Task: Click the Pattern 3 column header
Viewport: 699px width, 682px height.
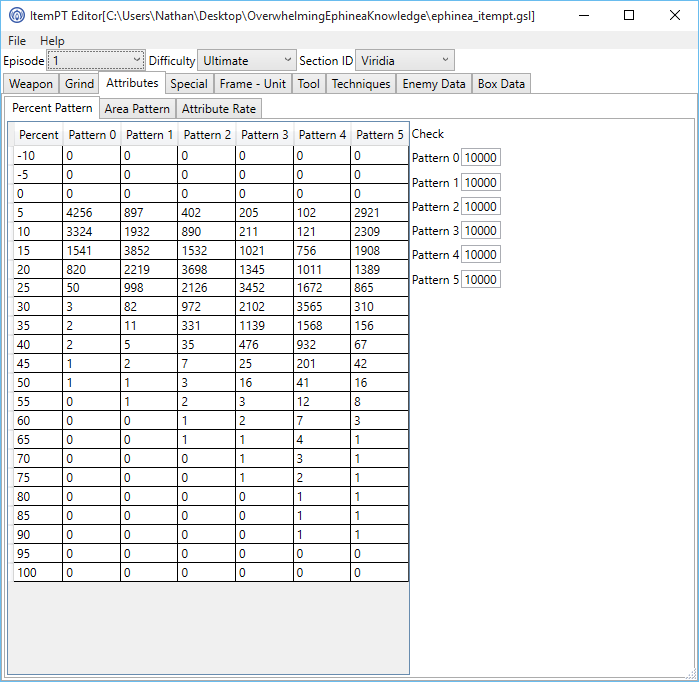Action: tap(264, 135)
